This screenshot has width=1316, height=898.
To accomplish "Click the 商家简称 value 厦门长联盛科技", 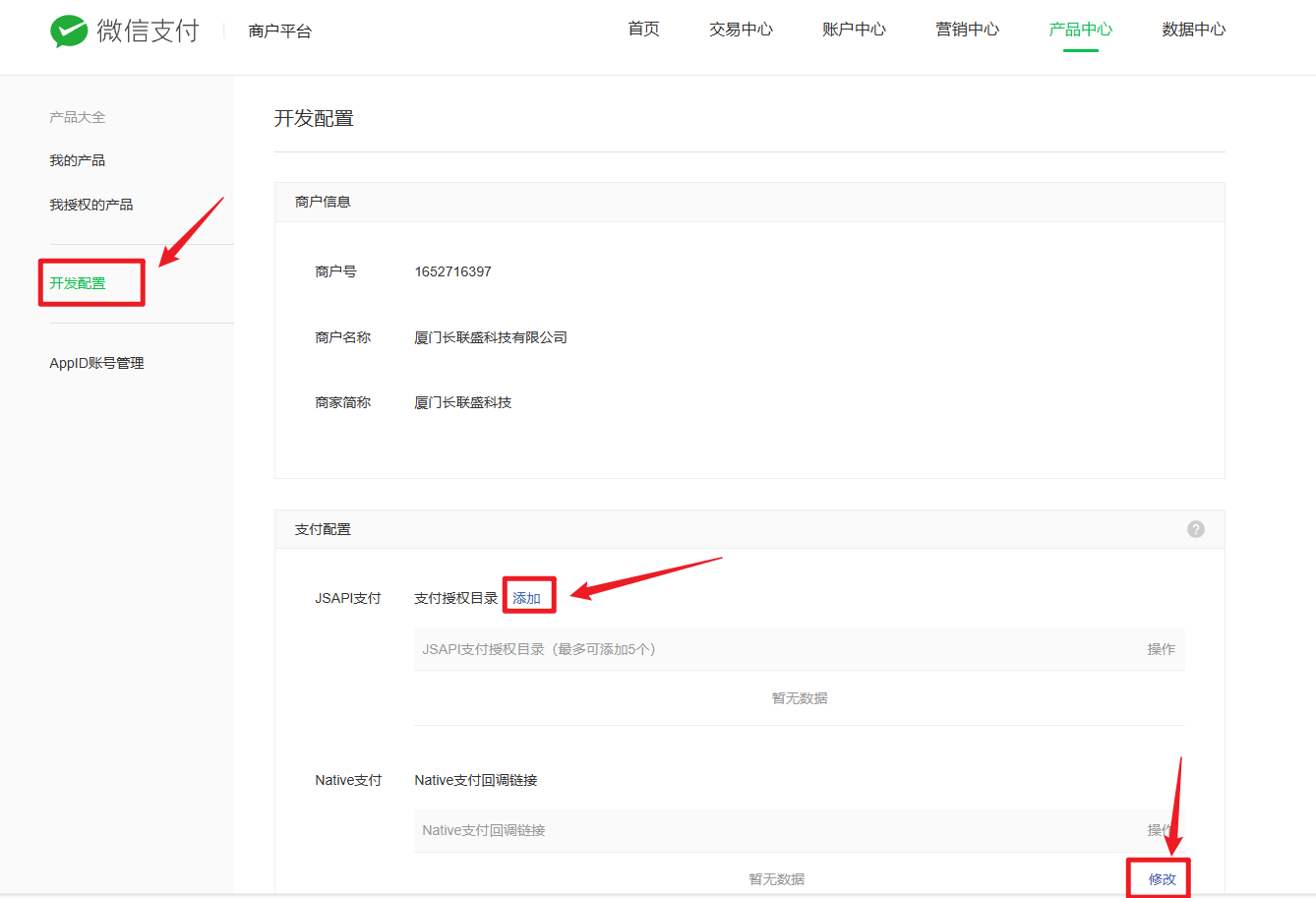I will pyautogui.click(x=463, y=402).
